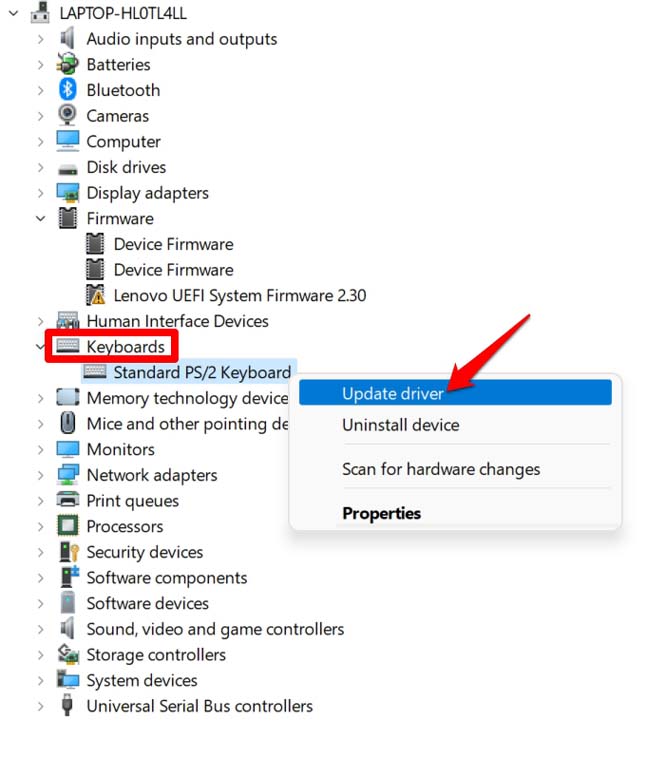Click the Print queues printer icon
Screen dimensions: 646x777
[x=68, y=501]
